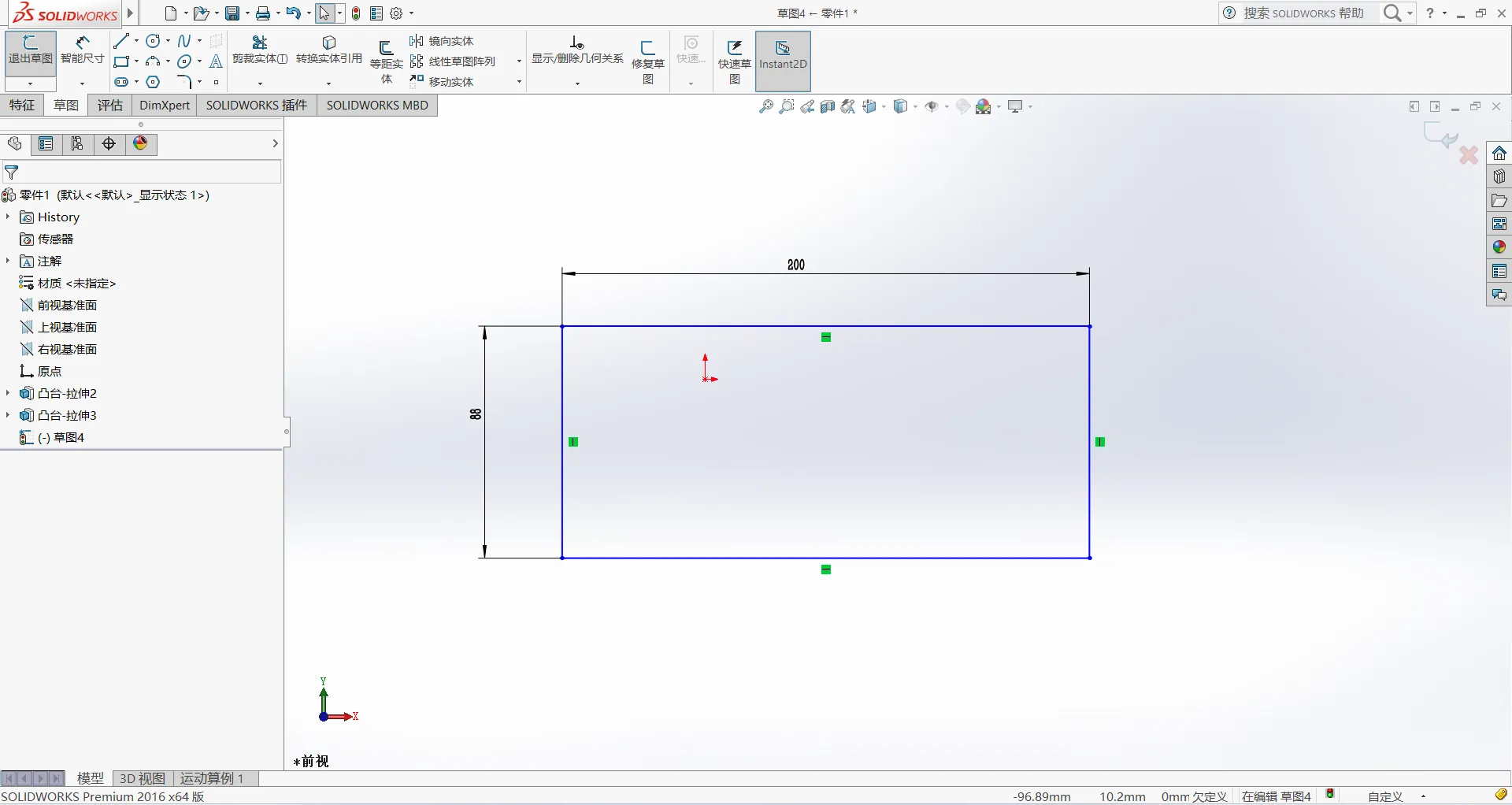1512x805 pixels.
Task: Open the PropertyManager tab icon
Action: point(46,143)
